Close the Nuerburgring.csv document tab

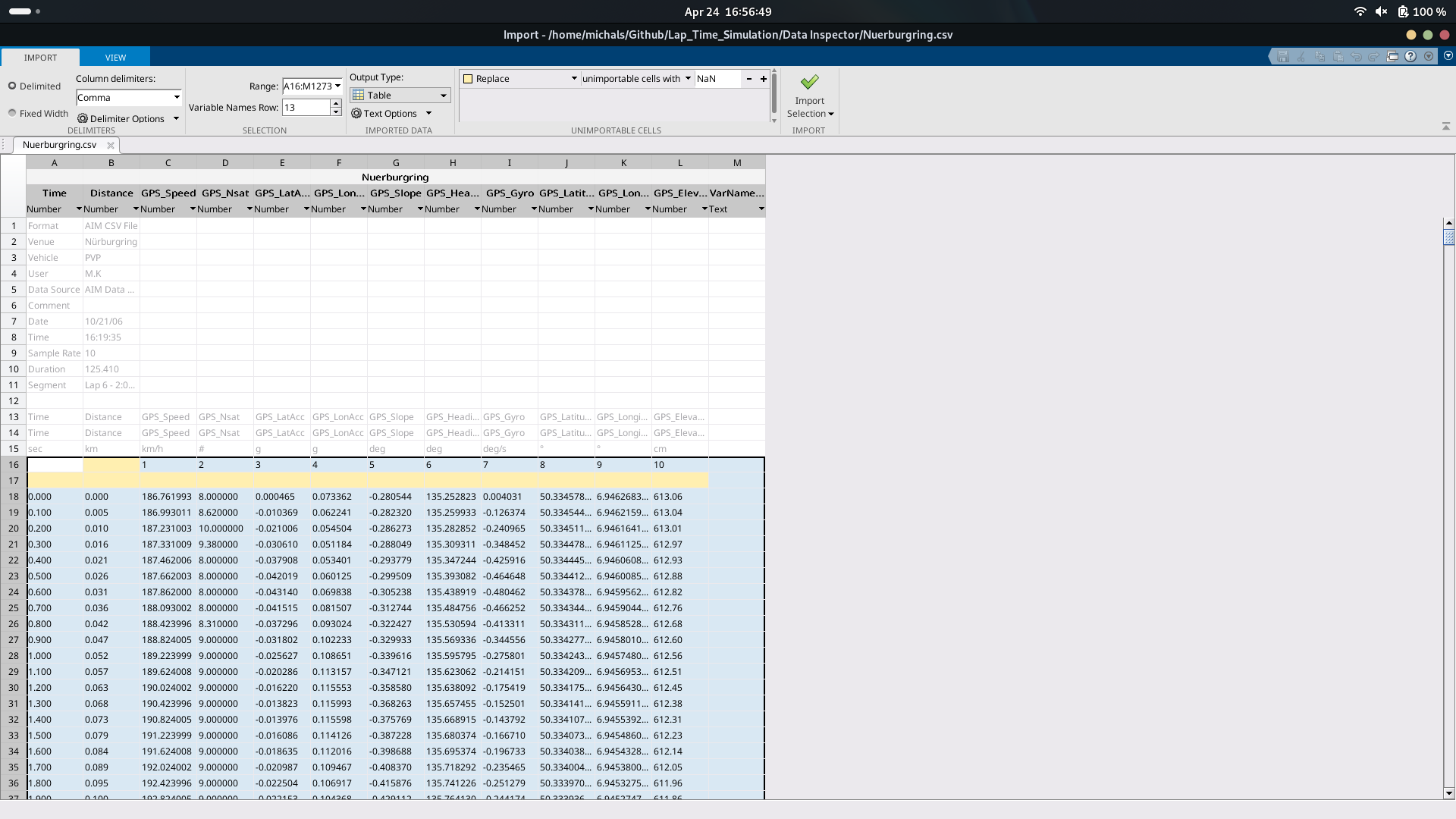click(111, 146)
